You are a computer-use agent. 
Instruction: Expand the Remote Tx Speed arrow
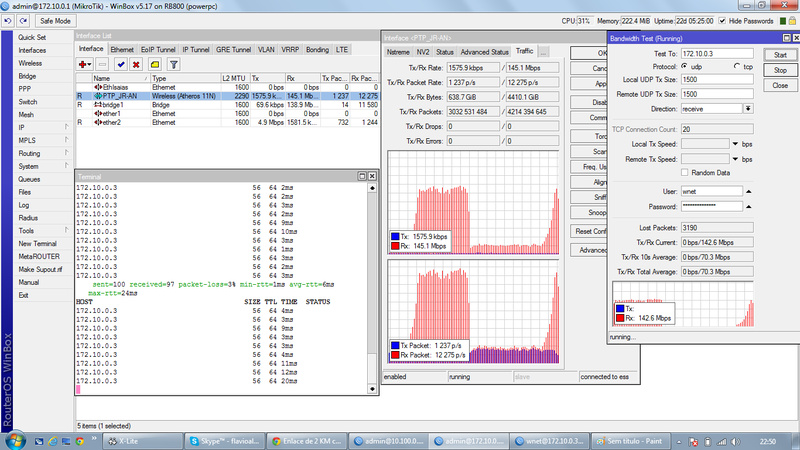tap(735, 159)
